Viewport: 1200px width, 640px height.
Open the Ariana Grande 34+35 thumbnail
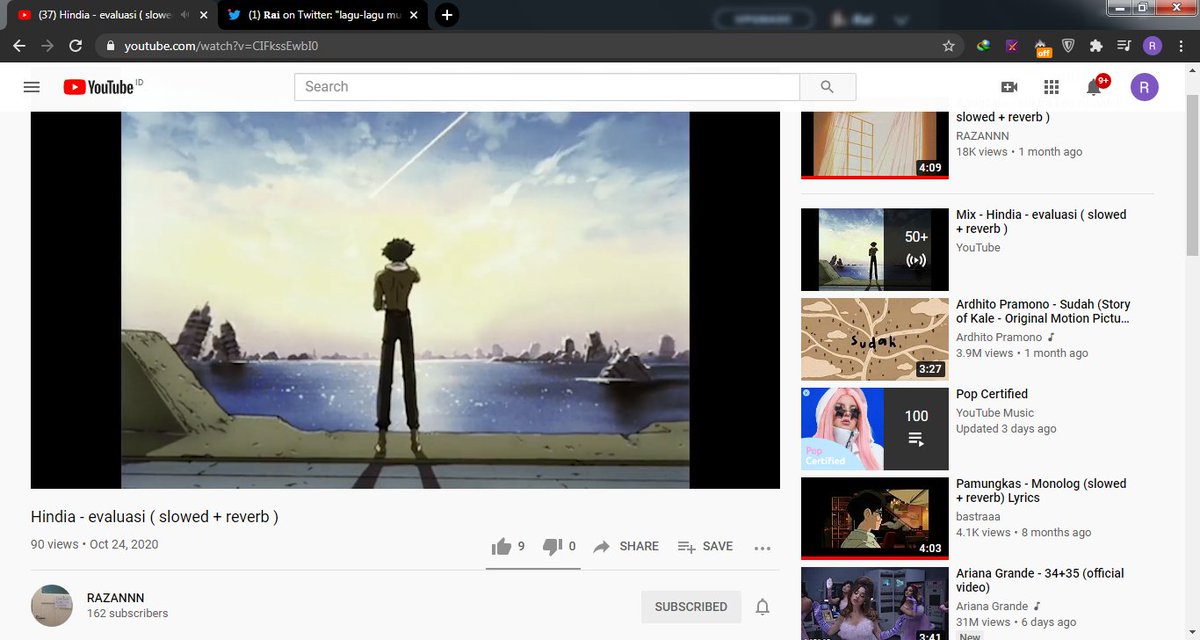point(875,603)
